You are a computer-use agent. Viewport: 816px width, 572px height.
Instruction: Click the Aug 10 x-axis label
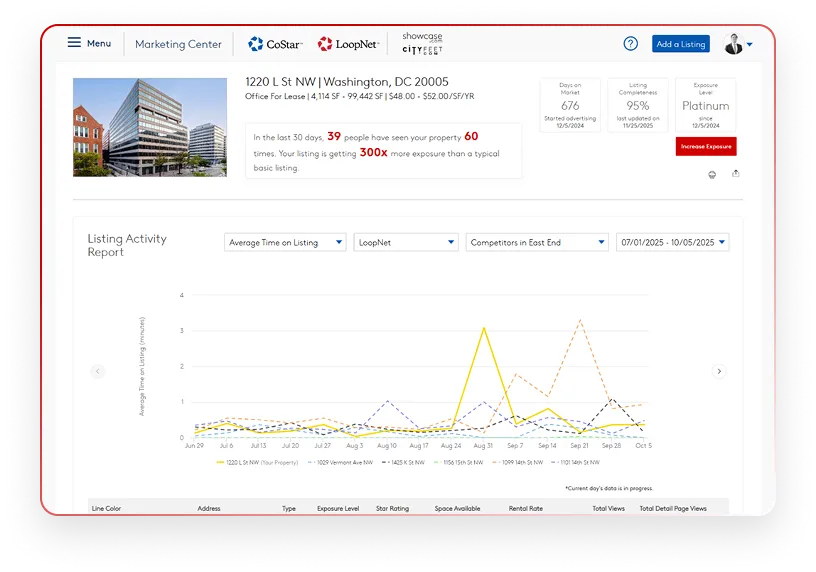tap(387, 446)
